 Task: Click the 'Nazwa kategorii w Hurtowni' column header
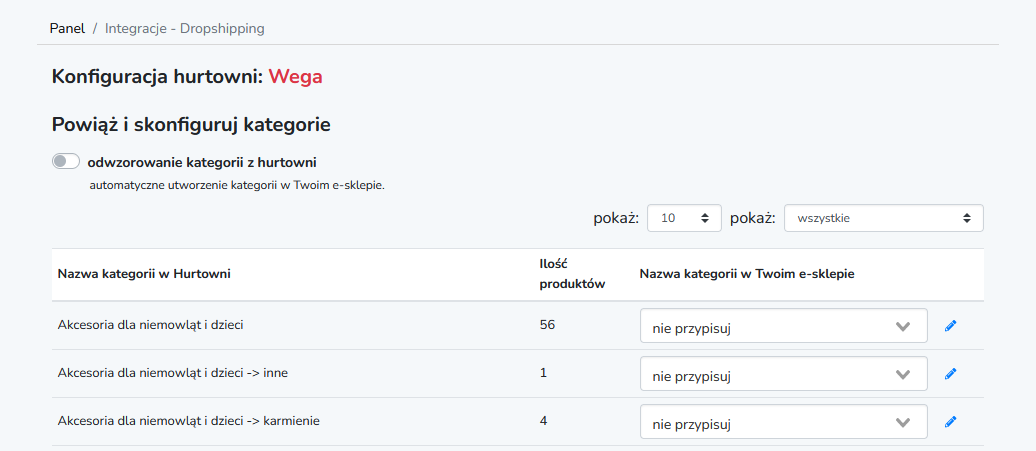coord(144,274)
